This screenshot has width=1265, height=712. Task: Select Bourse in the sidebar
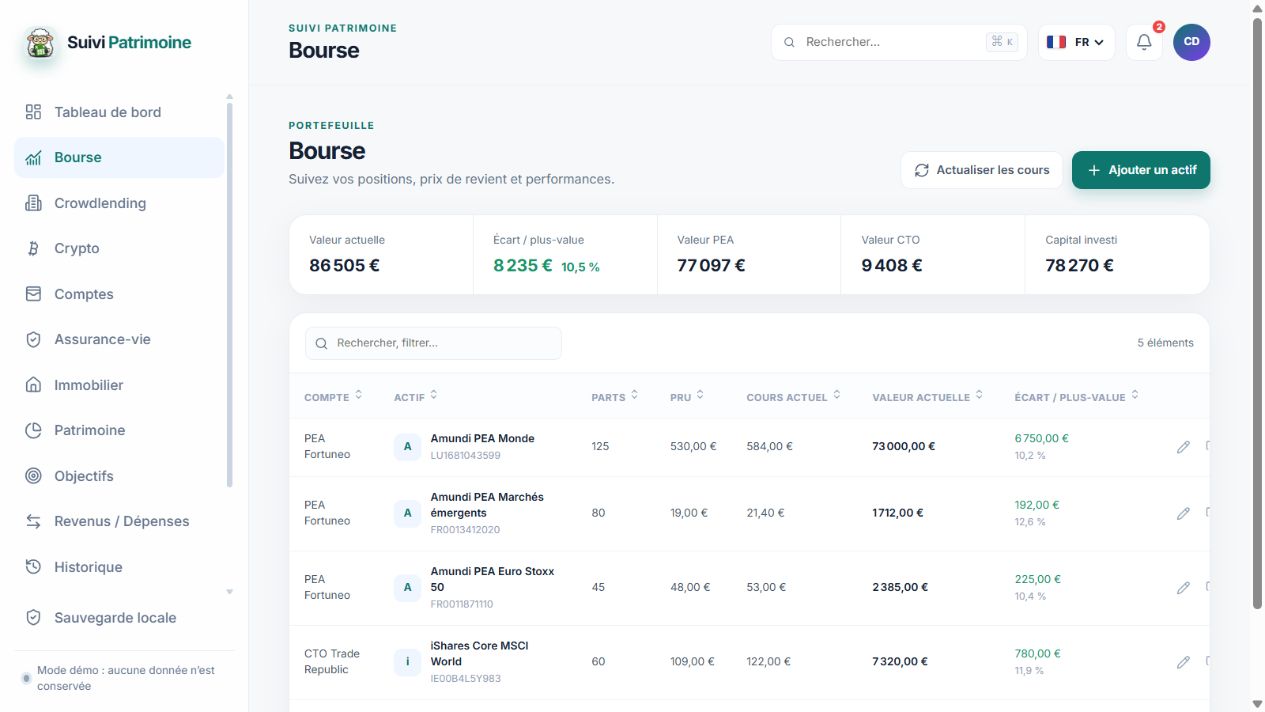pos(119,157)
